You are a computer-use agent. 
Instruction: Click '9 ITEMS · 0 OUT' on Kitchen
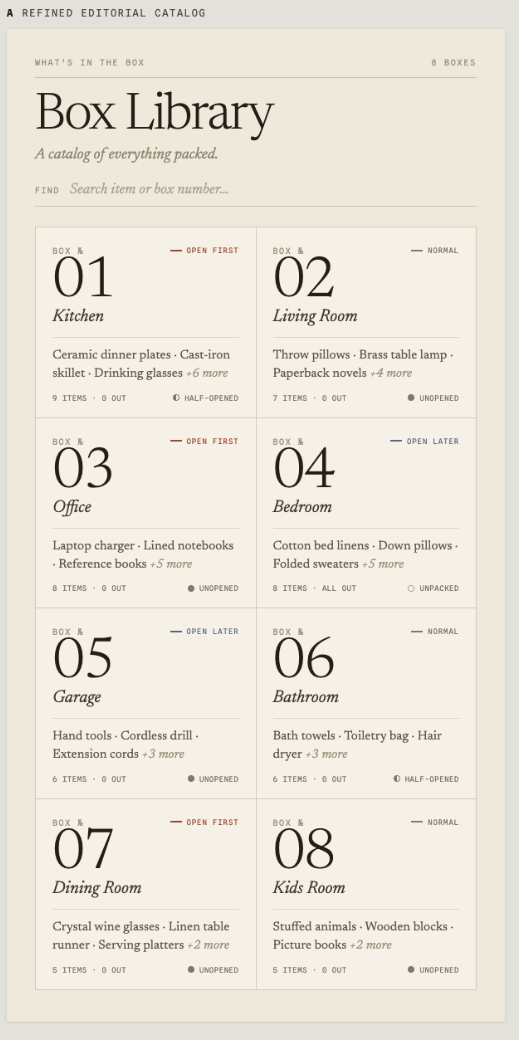click(89, 398)
